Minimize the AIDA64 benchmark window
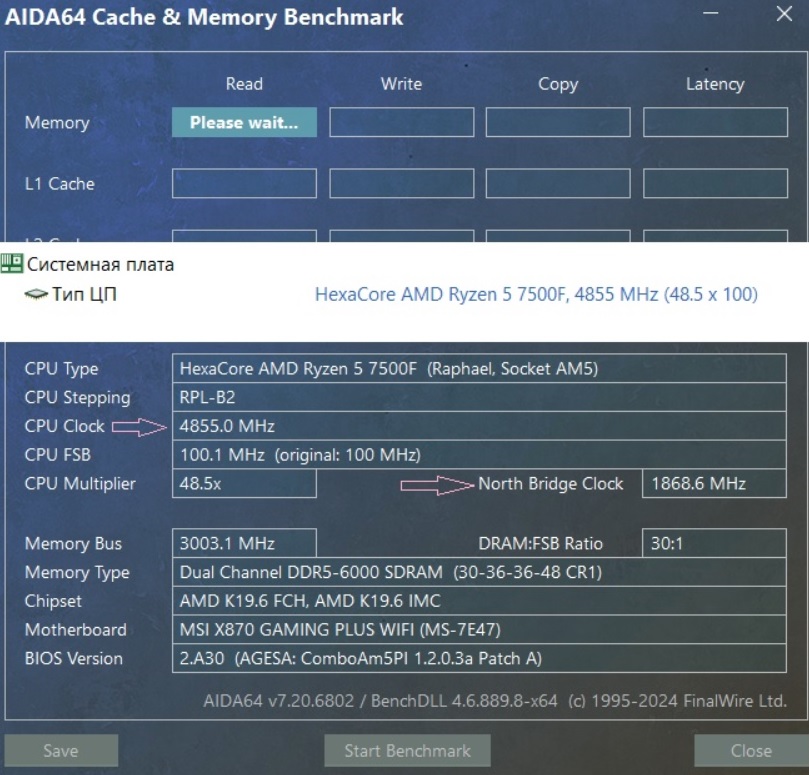The image size is (809, 775). 711,13
